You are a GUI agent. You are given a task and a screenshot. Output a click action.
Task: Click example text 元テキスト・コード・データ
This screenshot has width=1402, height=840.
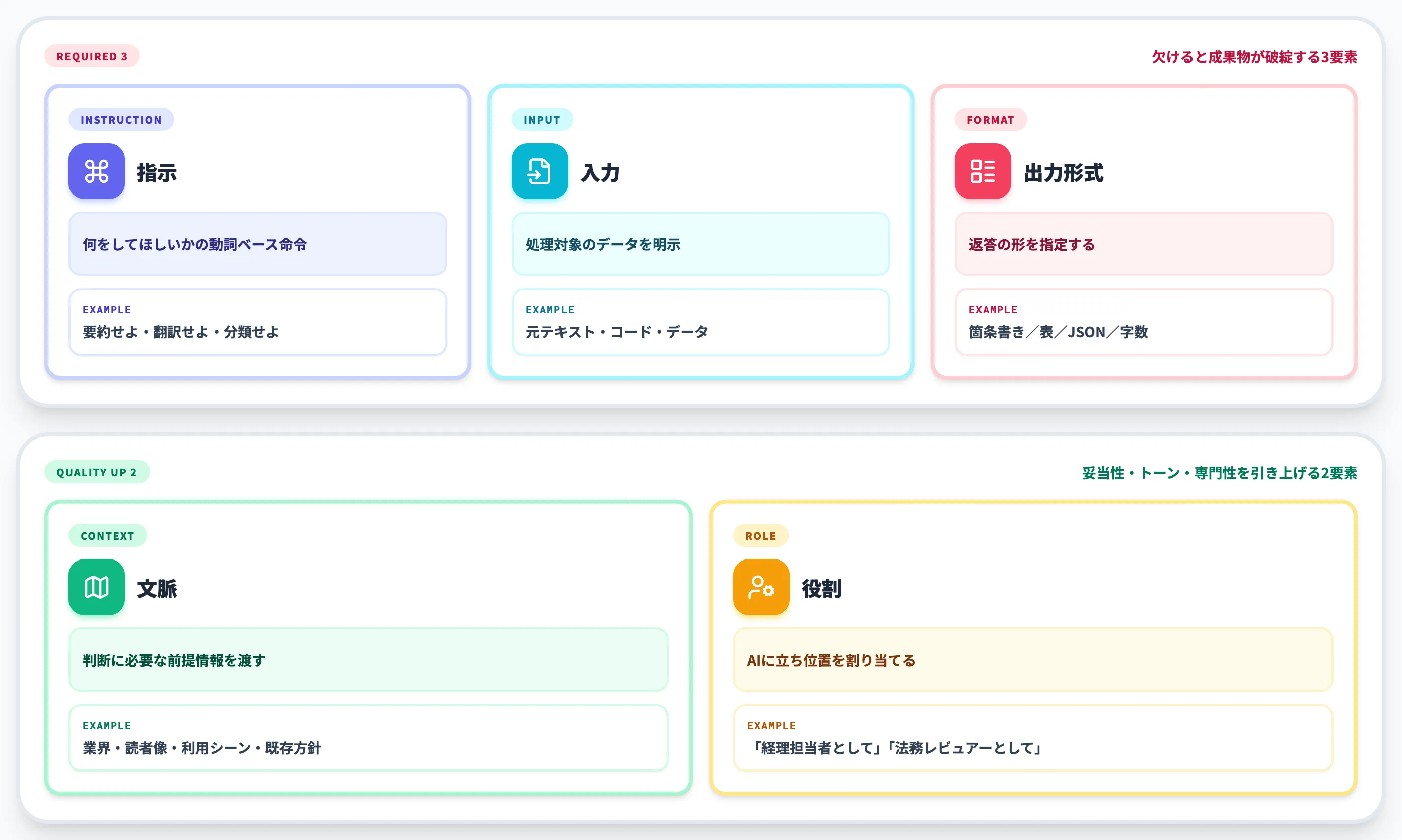pyautogui.click(x=617, y=332)
